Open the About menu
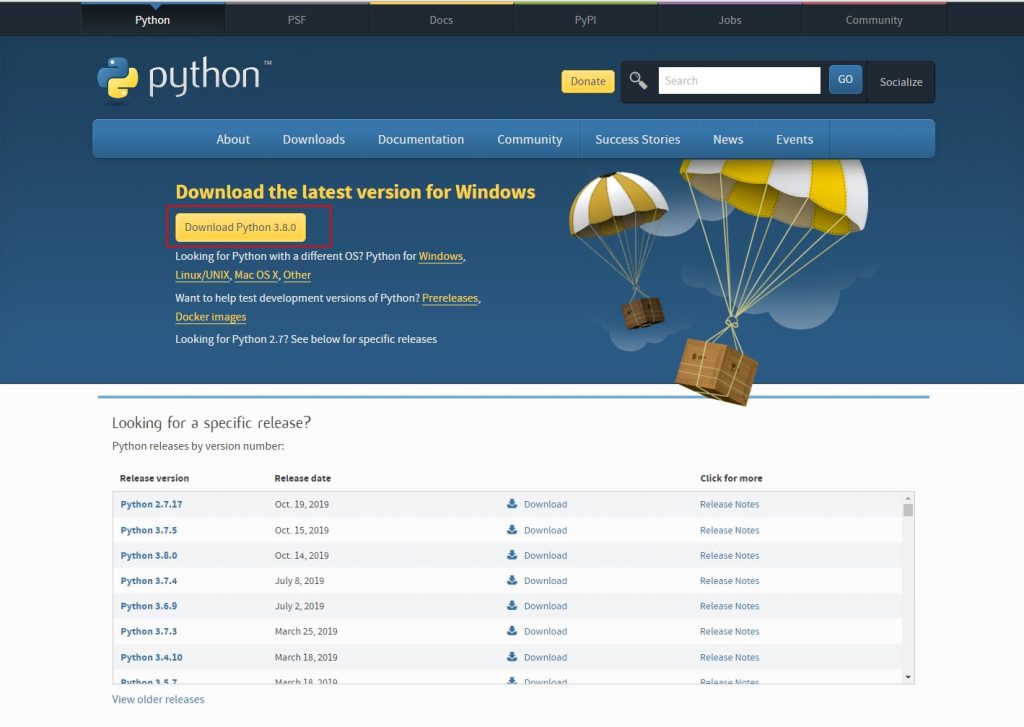 click(x=233, y=139)
